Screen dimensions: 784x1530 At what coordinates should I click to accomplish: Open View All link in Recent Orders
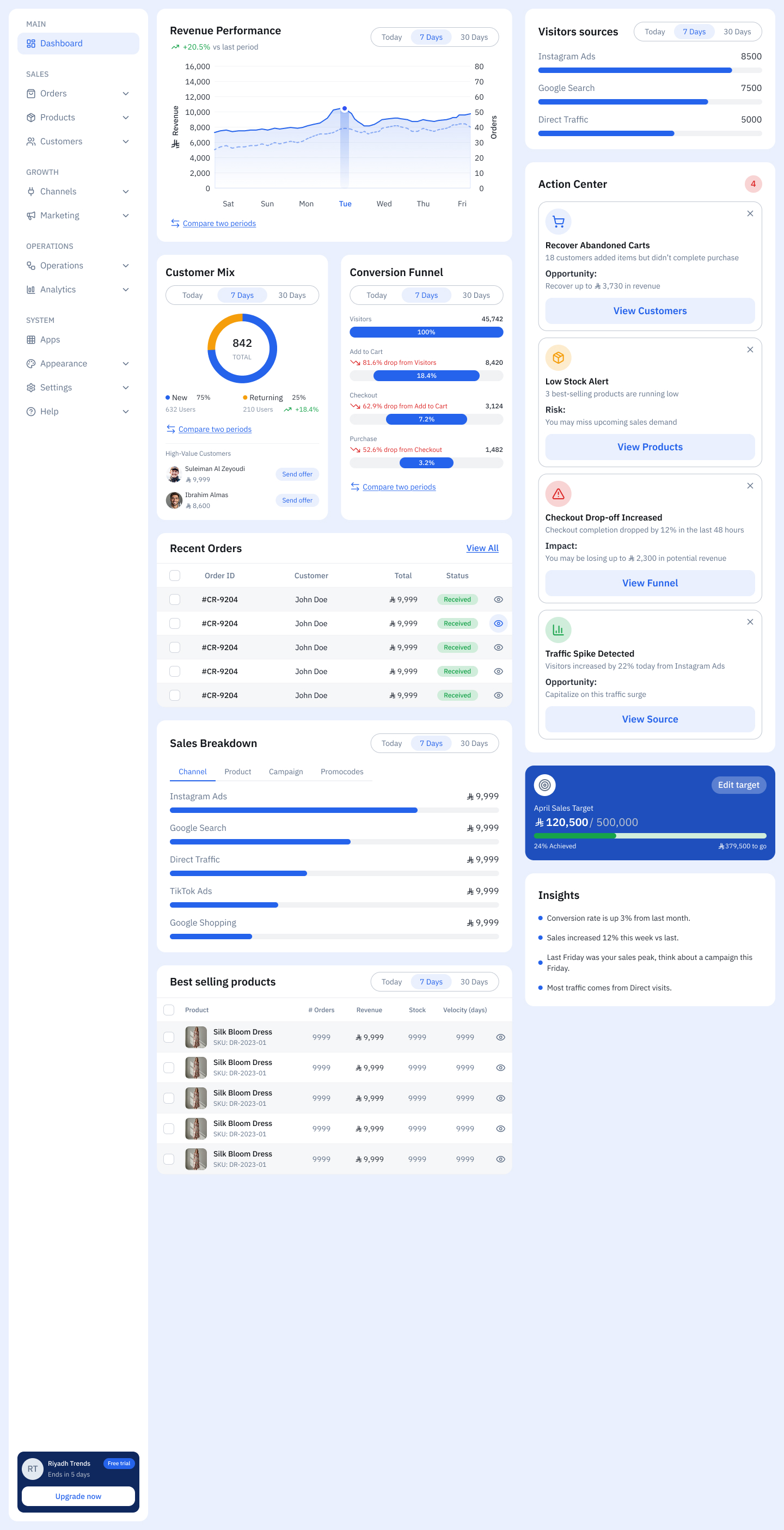point(482,548)
